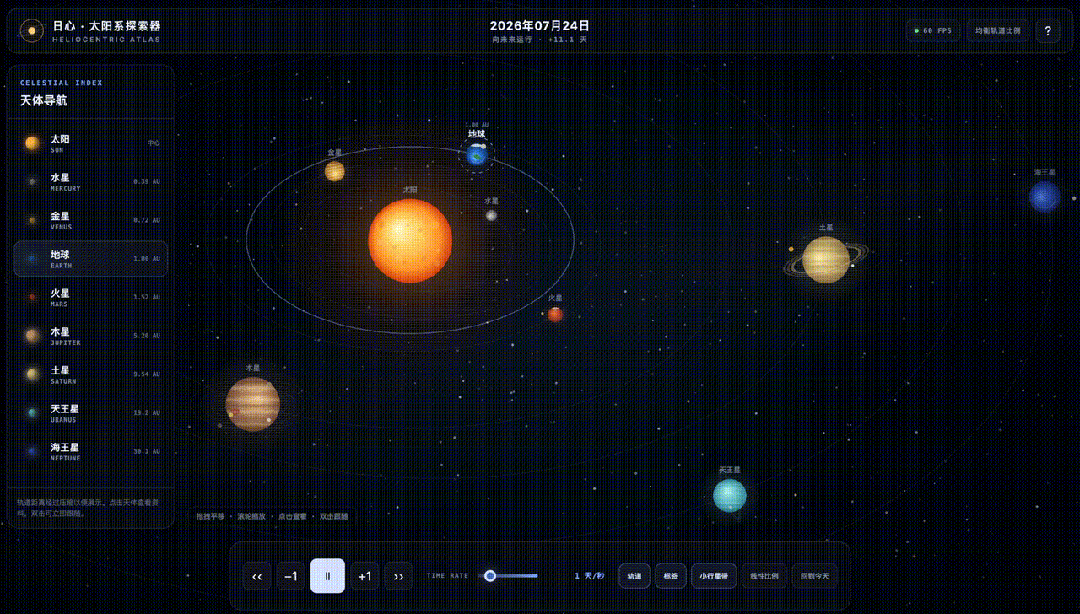The image size is (1080, 614).
Task: Click the 地球 label above Earth
Action: (x=477, y=134)
